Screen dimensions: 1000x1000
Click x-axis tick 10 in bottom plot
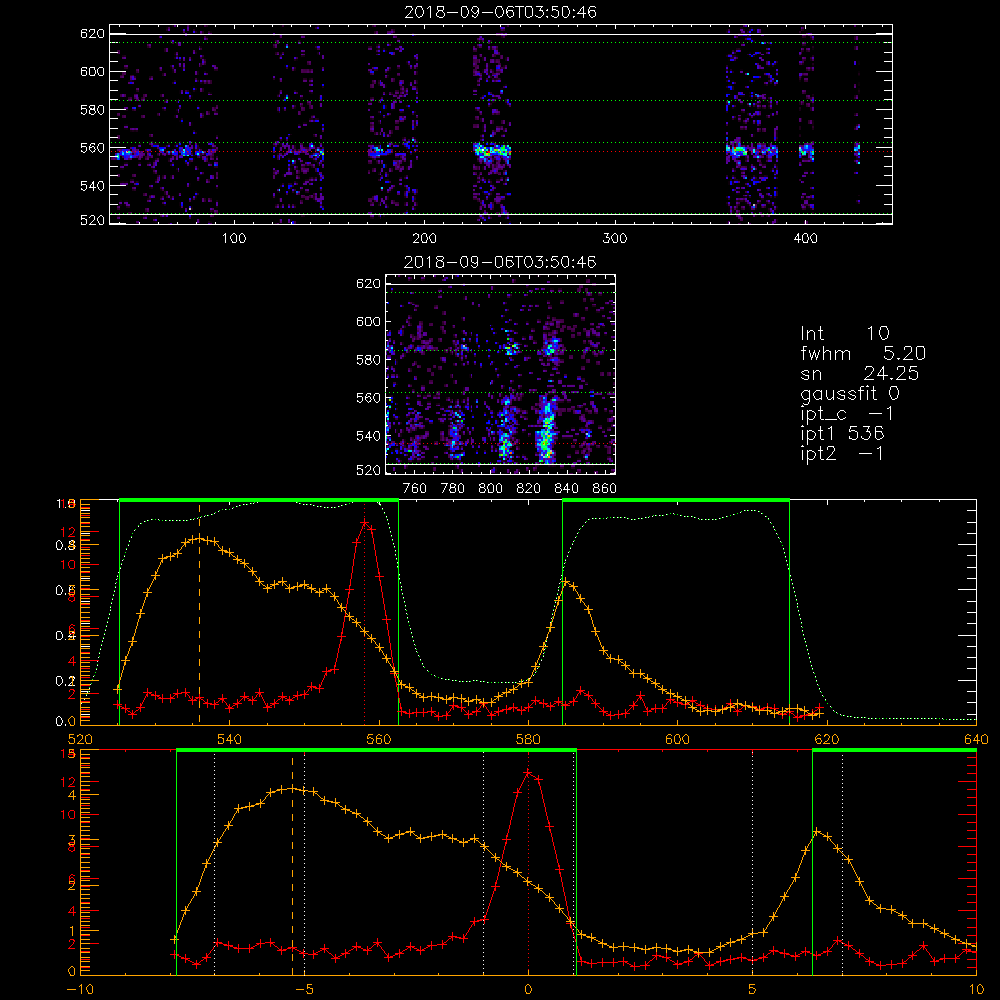coord(976,990)
